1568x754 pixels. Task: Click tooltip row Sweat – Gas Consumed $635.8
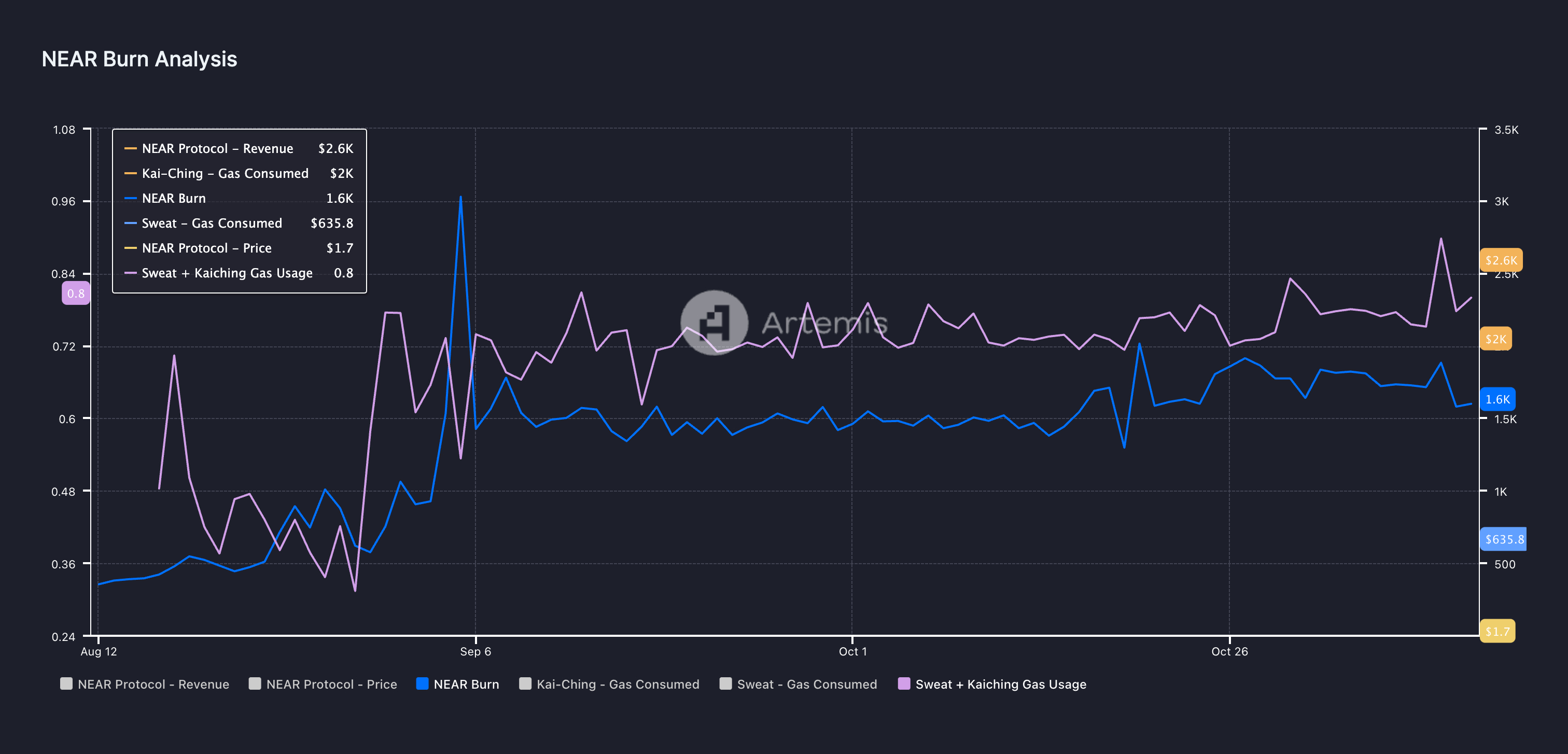[239, 224]
